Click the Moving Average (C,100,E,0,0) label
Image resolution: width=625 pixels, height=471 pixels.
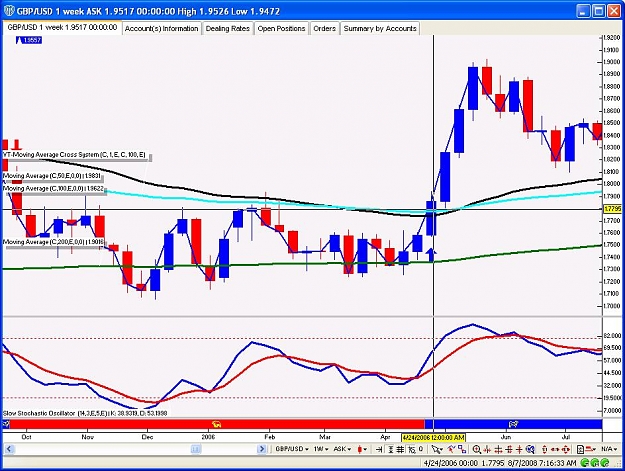[53, 188]
